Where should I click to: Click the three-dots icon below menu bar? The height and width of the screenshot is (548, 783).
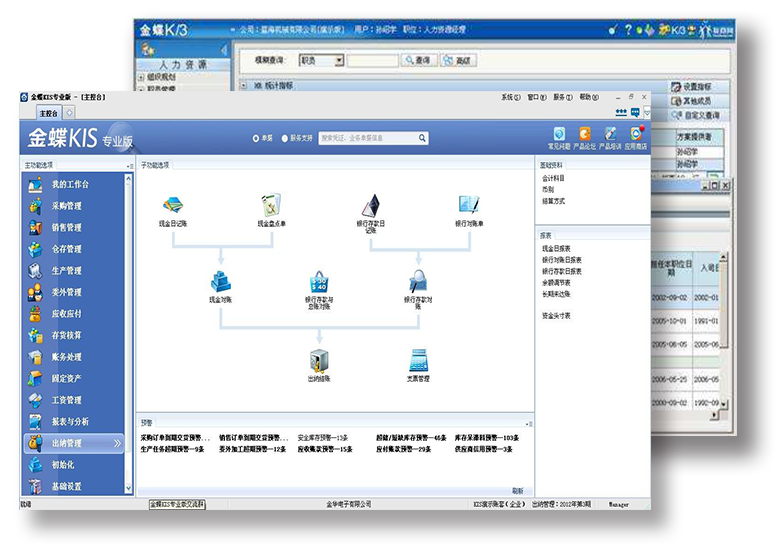(621, 112)
